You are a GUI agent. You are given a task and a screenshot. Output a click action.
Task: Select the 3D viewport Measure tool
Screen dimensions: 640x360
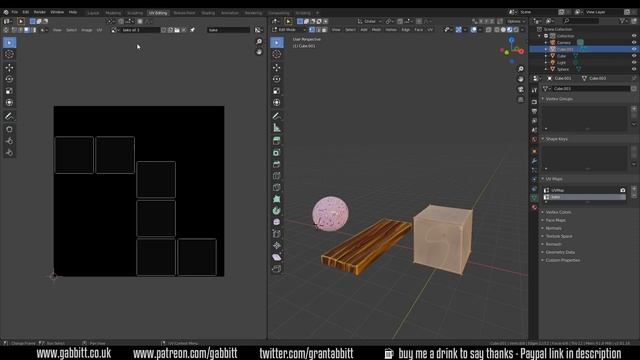(x=277, y=128)
